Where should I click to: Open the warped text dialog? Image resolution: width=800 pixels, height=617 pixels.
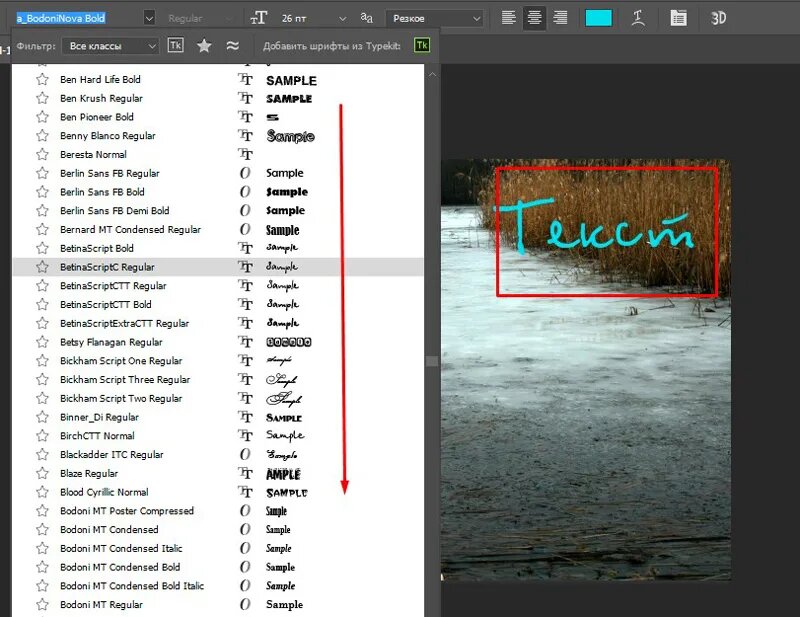click(638, 18)
